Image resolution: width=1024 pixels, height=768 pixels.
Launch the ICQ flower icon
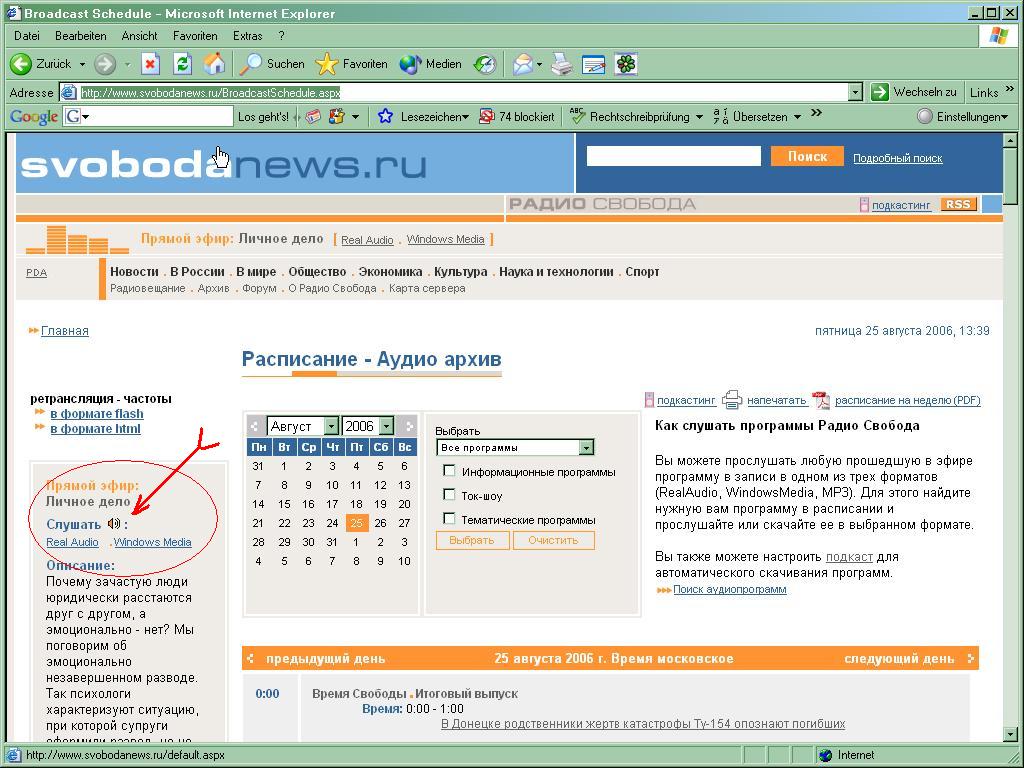pos(626,64)
